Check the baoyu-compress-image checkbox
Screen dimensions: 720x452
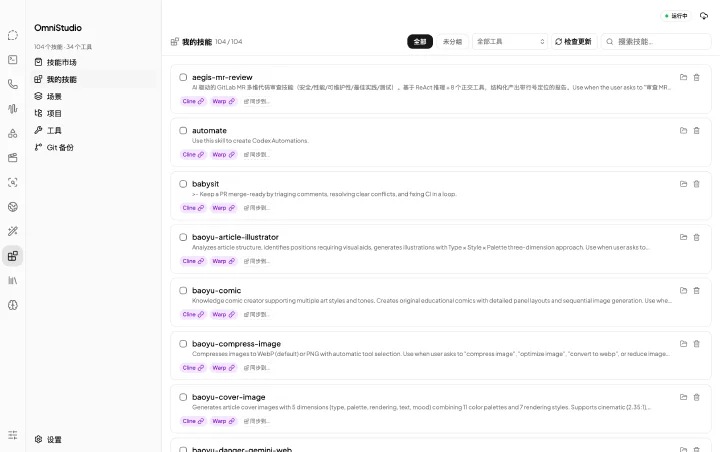[183, 344]
